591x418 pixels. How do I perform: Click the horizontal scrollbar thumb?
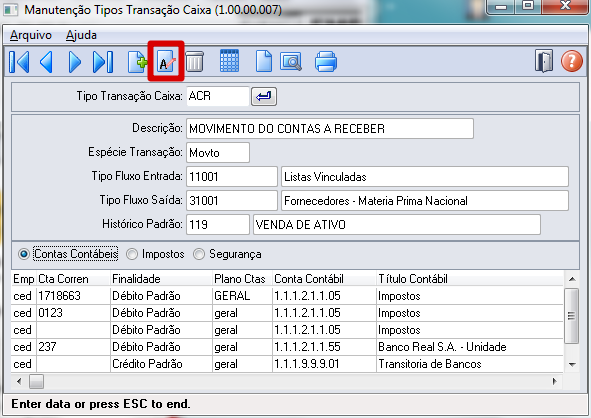click(36, 381)
